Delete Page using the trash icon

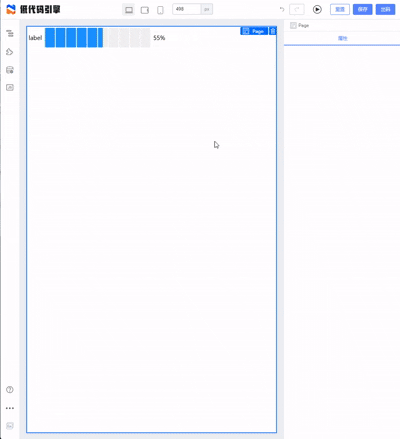click(273, 31)
